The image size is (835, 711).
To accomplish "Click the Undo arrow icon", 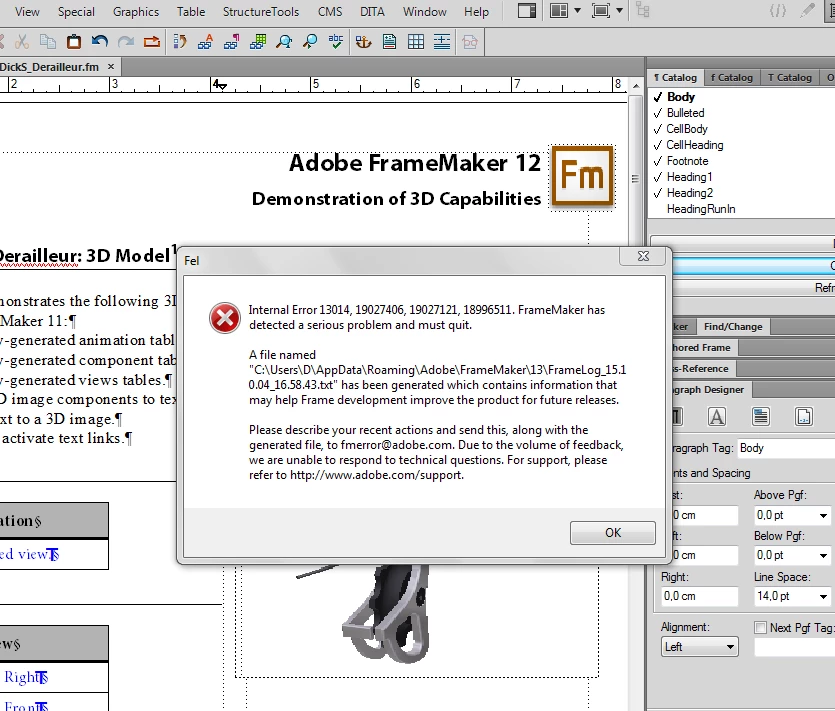I will pos(100,42).
